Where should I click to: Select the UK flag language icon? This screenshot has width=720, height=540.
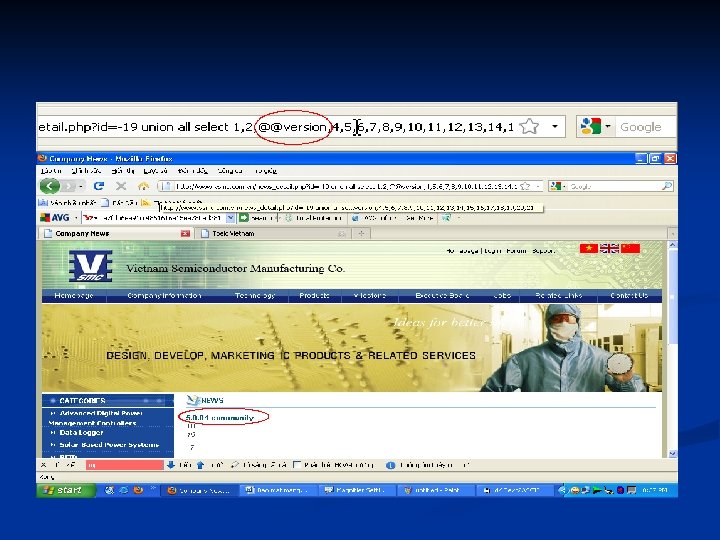[x=609, y=248]
